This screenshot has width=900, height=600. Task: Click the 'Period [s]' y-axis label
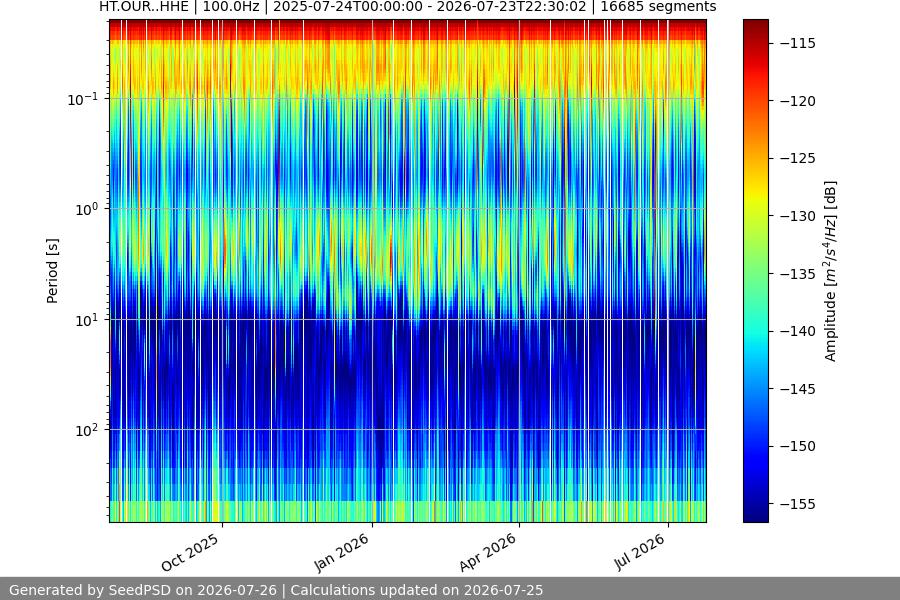pyautogui.click(x=52, y=271)
